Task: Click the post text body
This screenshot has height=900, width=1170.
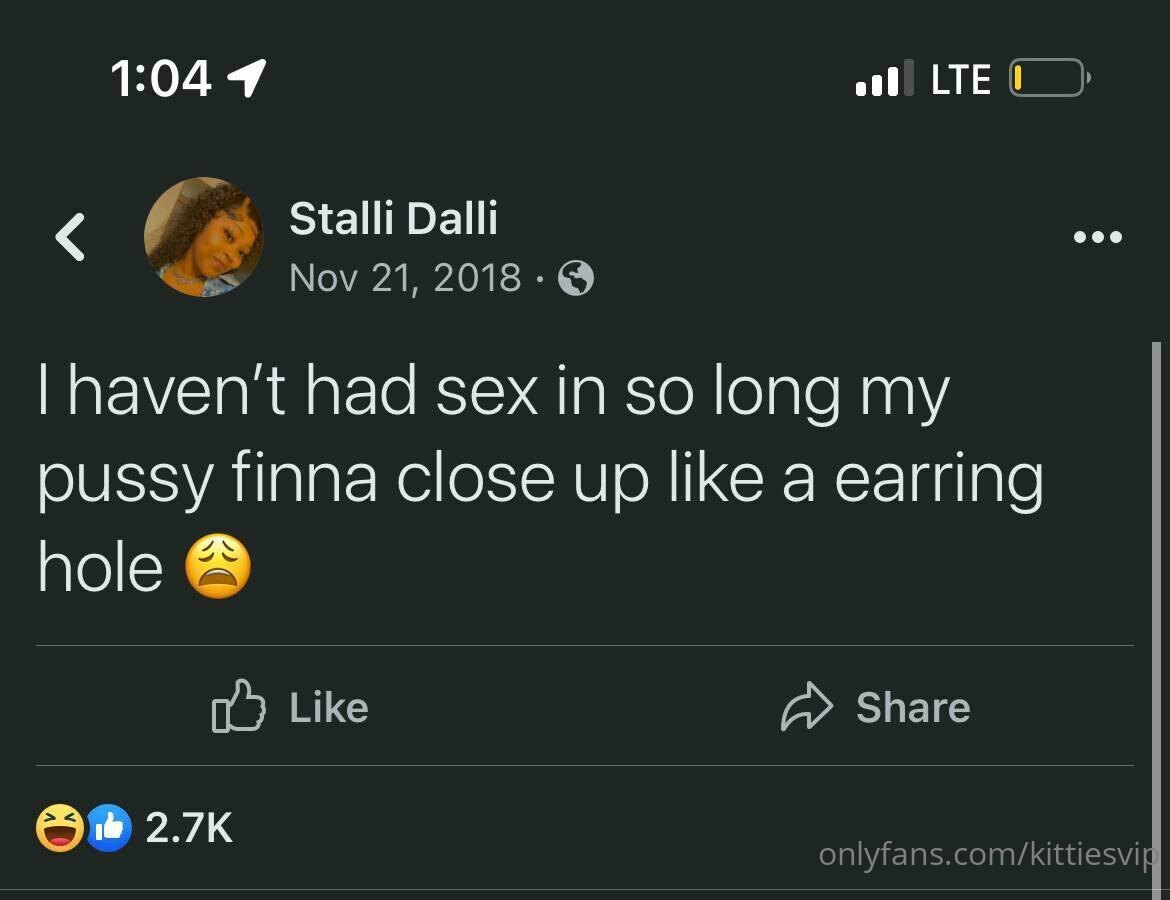Action: click(x=541, y=478)
